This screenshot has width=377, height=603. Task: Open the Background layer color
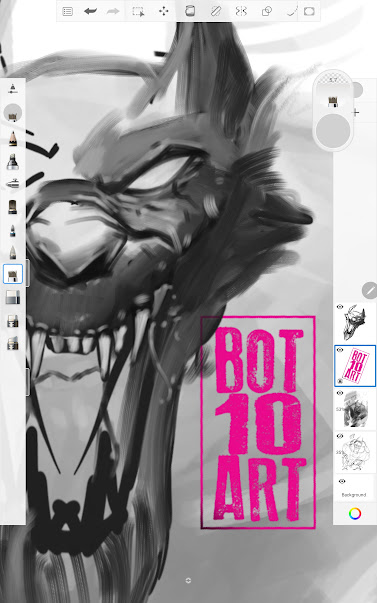pos(355,489)
